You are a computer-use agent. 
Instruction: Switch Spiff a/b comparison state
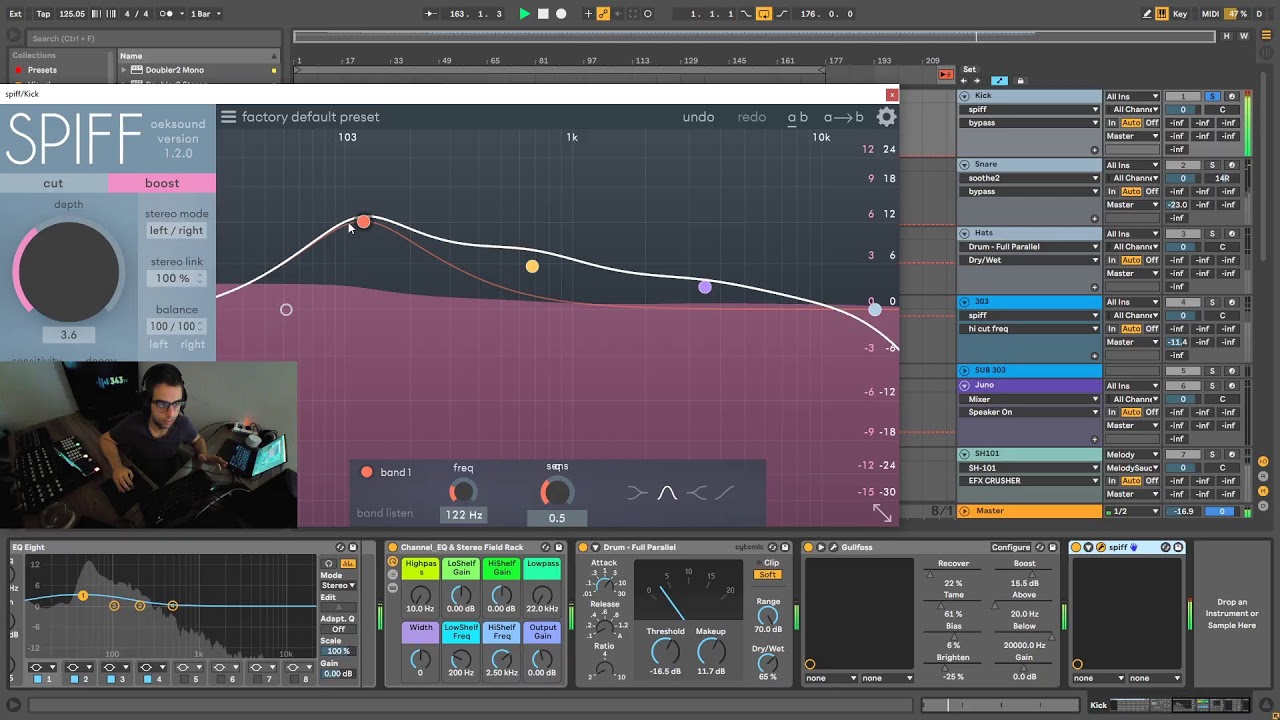pos(798,117)
